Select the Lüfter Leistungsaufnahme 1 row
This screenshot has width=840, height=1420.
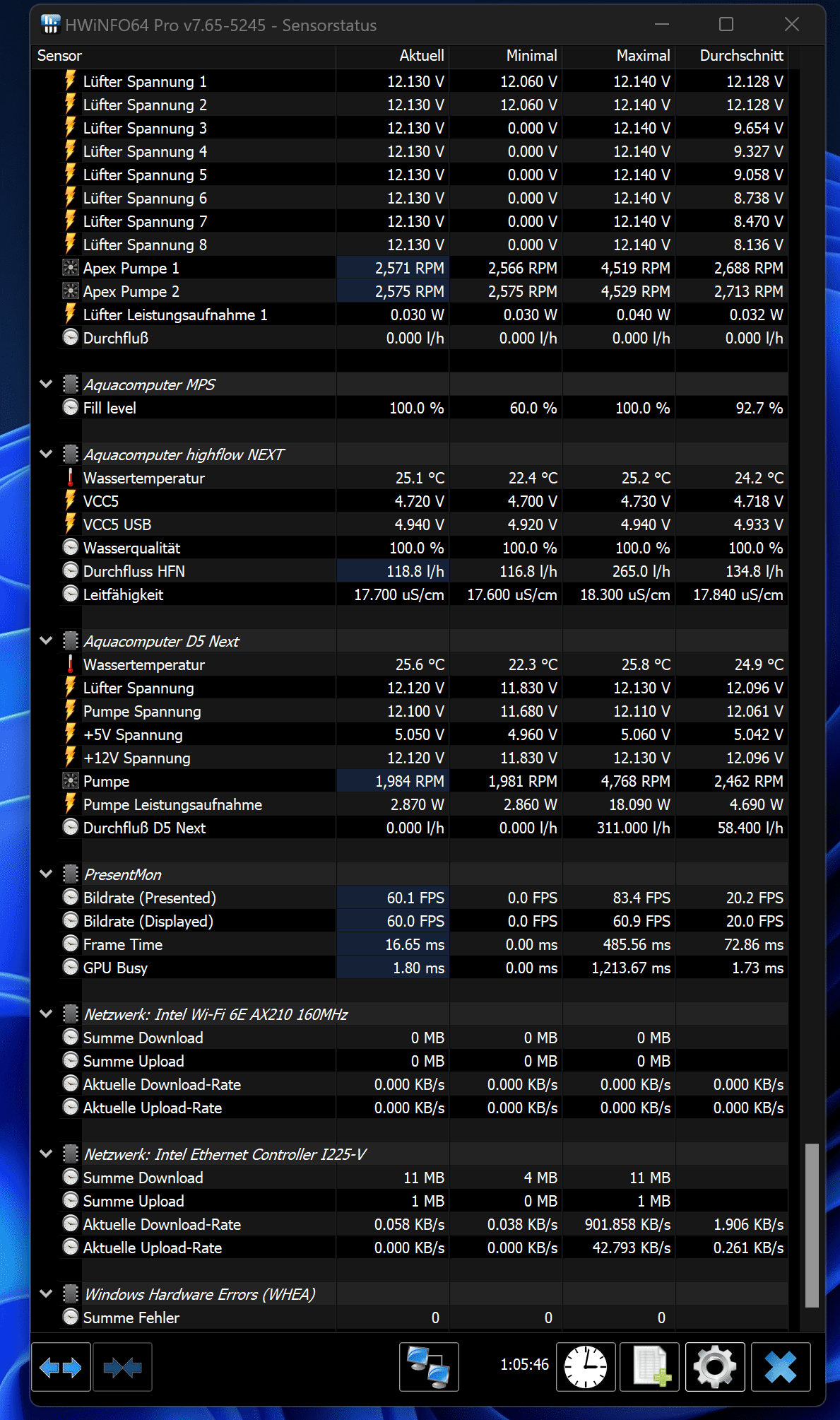424,315
